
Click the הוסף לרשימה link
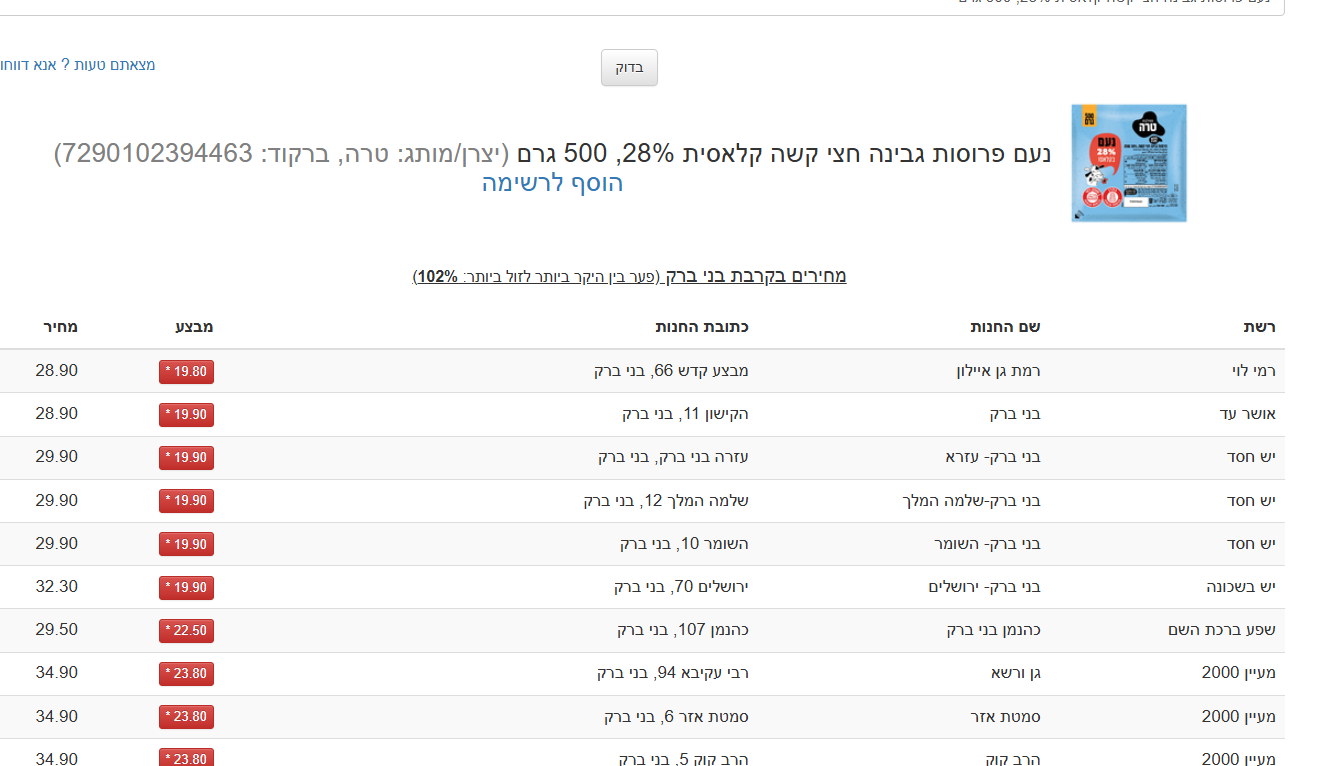tap(552, 183)
